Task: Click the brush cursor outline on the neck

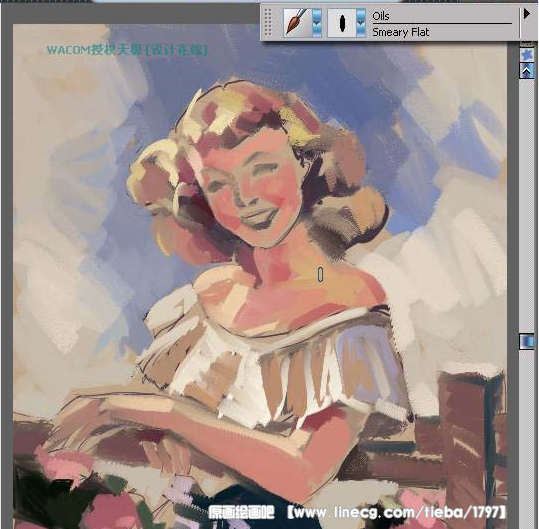Action: (320, 274)
